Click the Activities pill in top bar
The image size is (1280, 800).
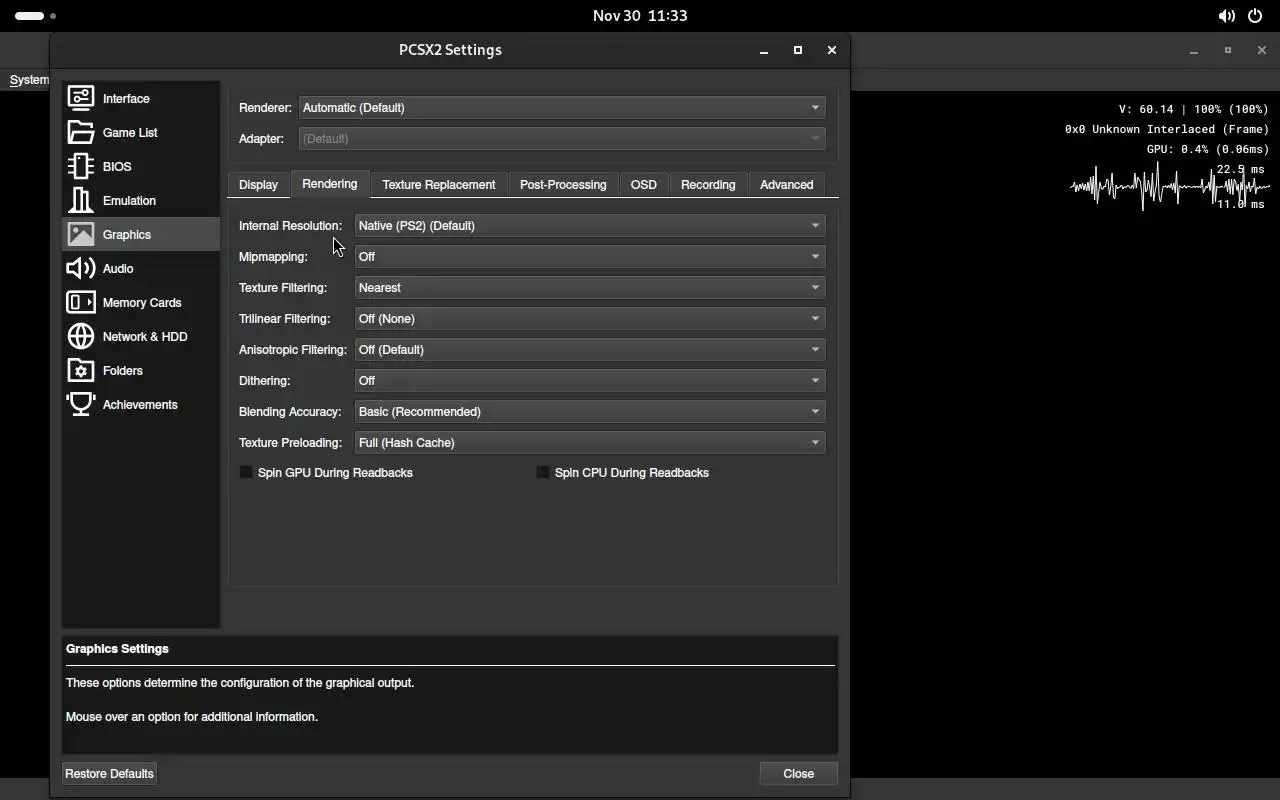[x=35, y=16]
